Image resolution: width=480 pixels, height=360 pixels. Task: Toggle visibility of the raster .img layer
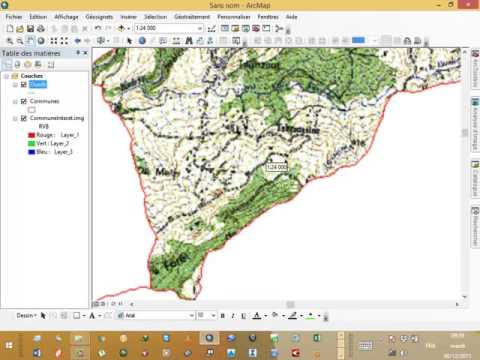pyautogui.click(x=24, y=118)
